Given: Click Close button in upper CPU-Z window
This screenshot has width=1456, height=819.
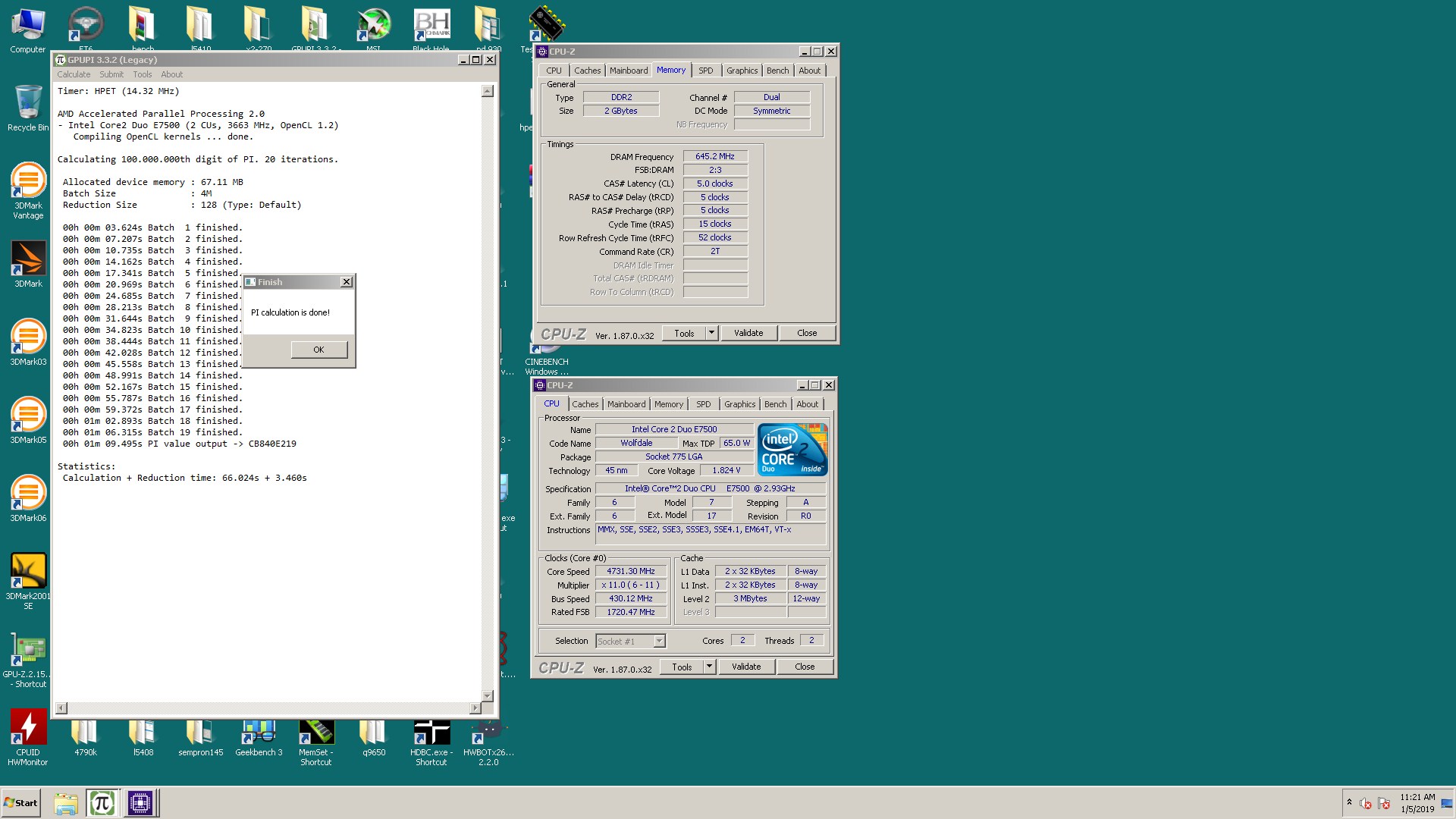Looking at the screenshot, I should pos(807,333).
